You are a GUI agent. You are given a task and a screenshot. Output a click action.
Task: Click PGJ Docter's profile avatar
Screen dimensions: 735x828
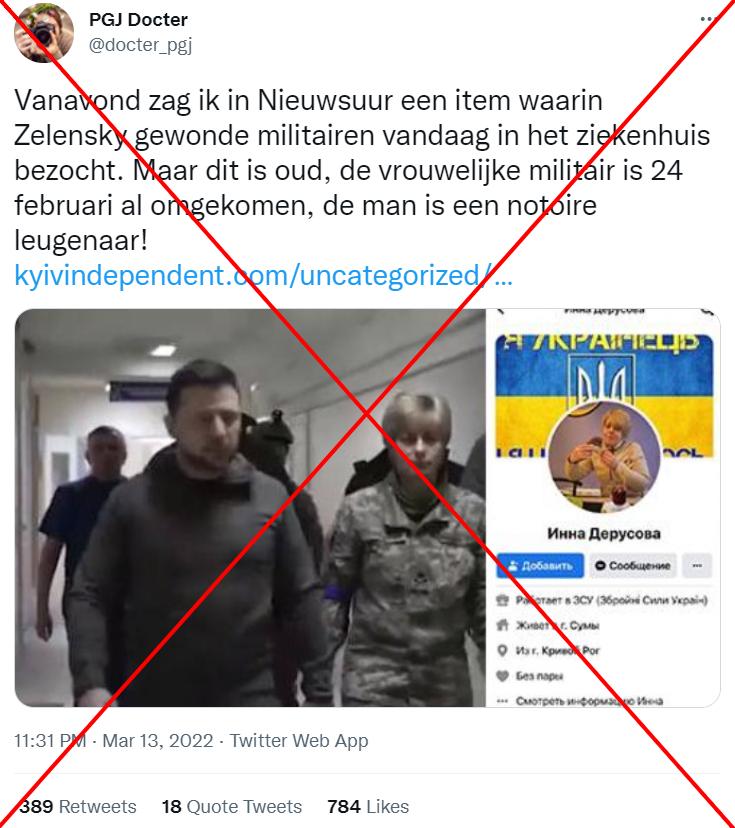pyautogui.click(x=43, y=33)
